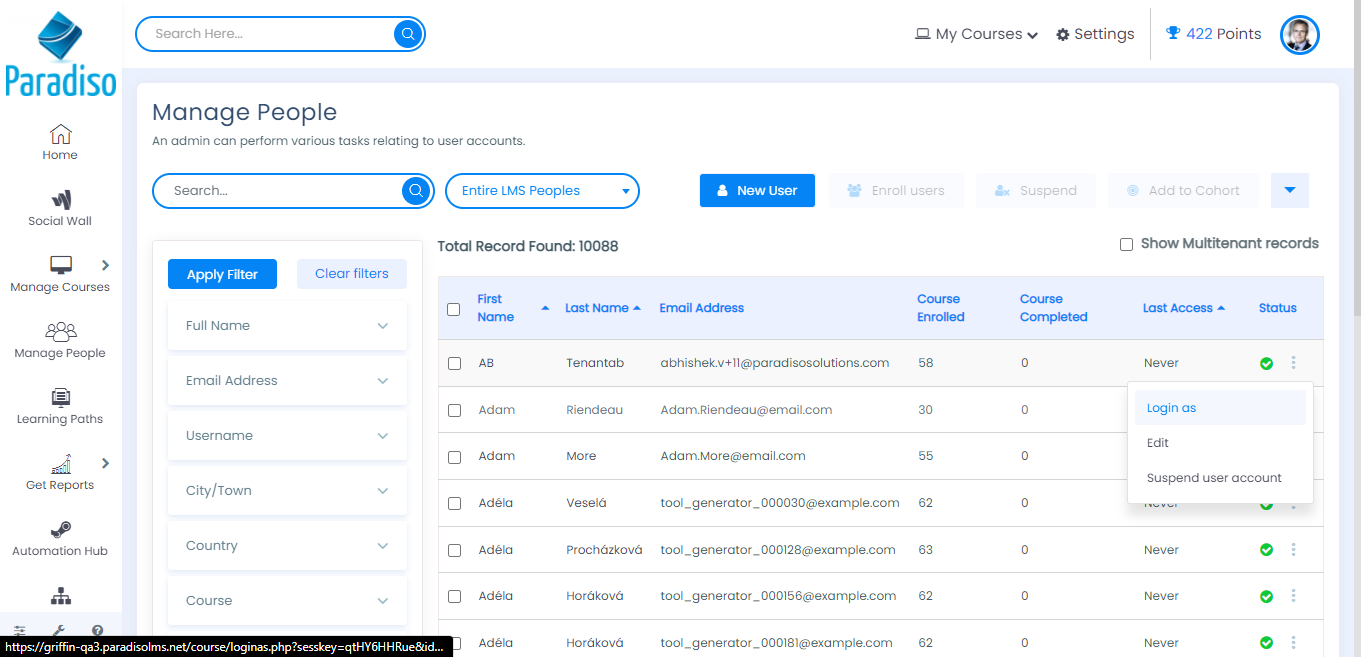Screen dimensions: 1361x657
Task: Select Suspend user account menu option
Action: [1213, 478]
